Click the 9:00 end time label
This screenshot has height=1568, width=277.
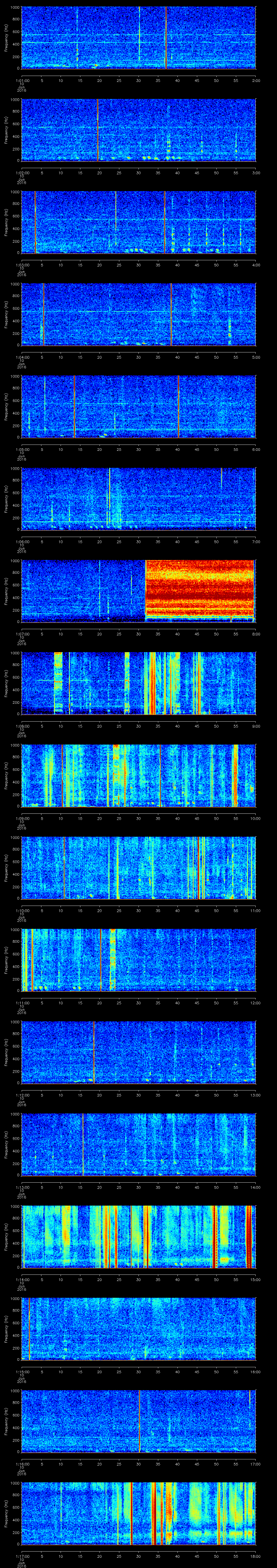[256, 726]
